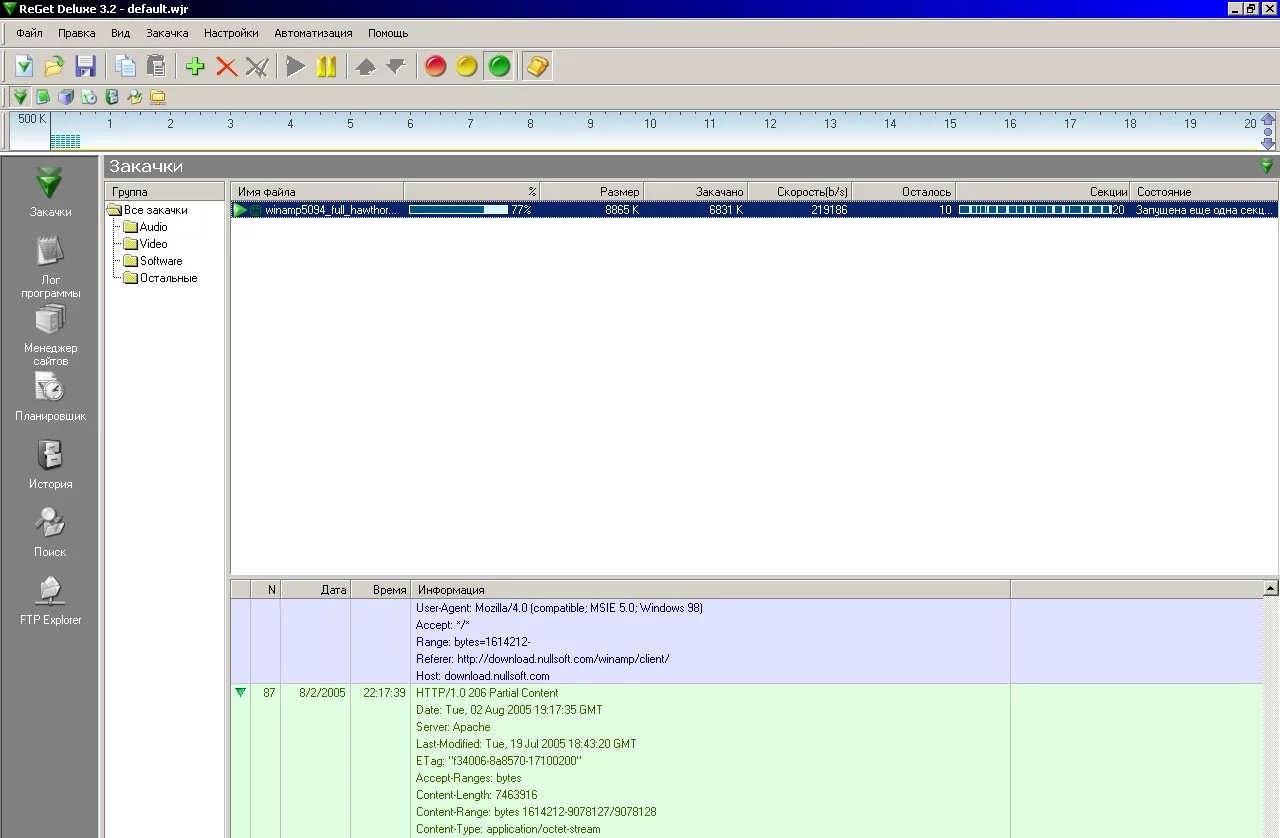Open the Настройки menu
The image size is (1280, 838).
click(x=231, y=33)
